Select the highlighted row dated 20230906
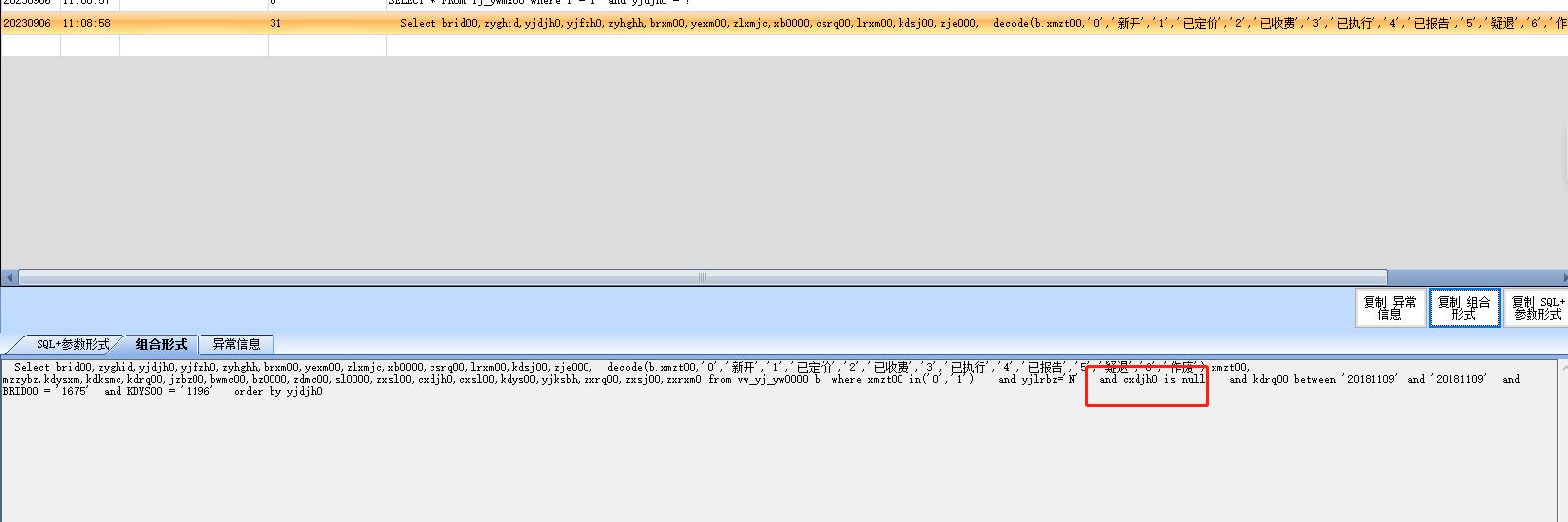 tap(784, 23)
